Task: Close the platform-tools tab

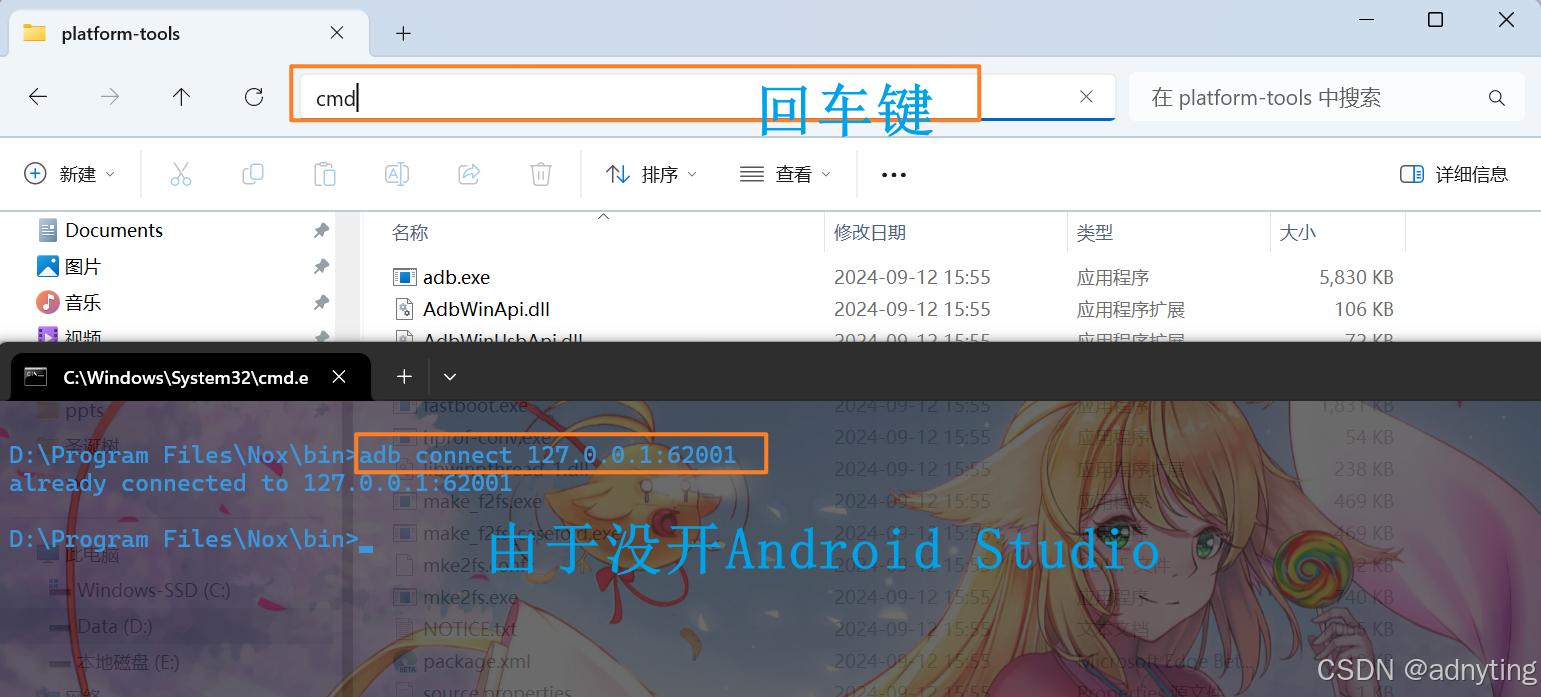Action: (337, 33)
